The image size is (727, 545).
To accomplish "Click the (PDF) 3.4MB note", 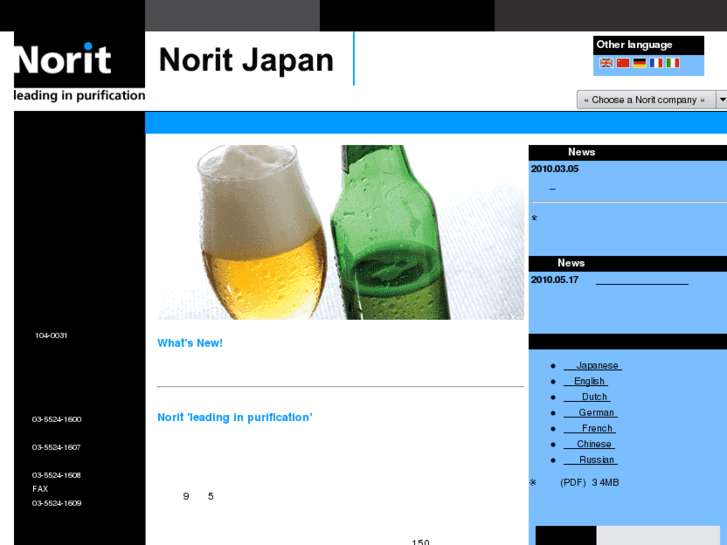I will coord(589,483).
